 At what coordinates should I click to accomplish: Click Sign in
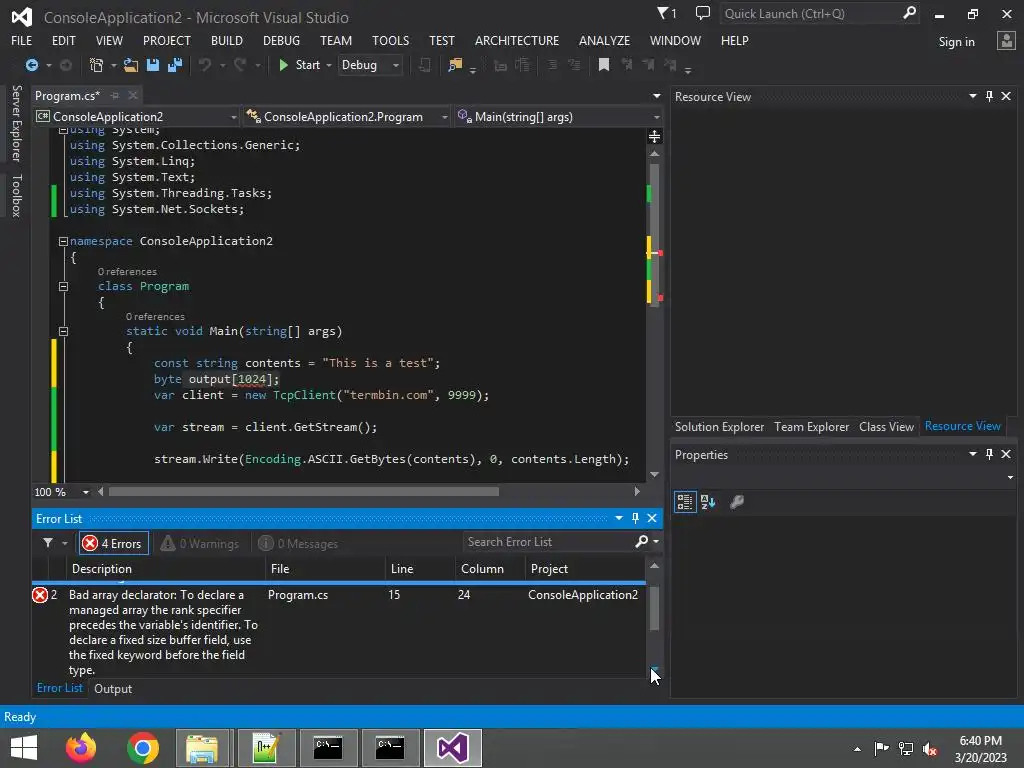tap(956, 42)
